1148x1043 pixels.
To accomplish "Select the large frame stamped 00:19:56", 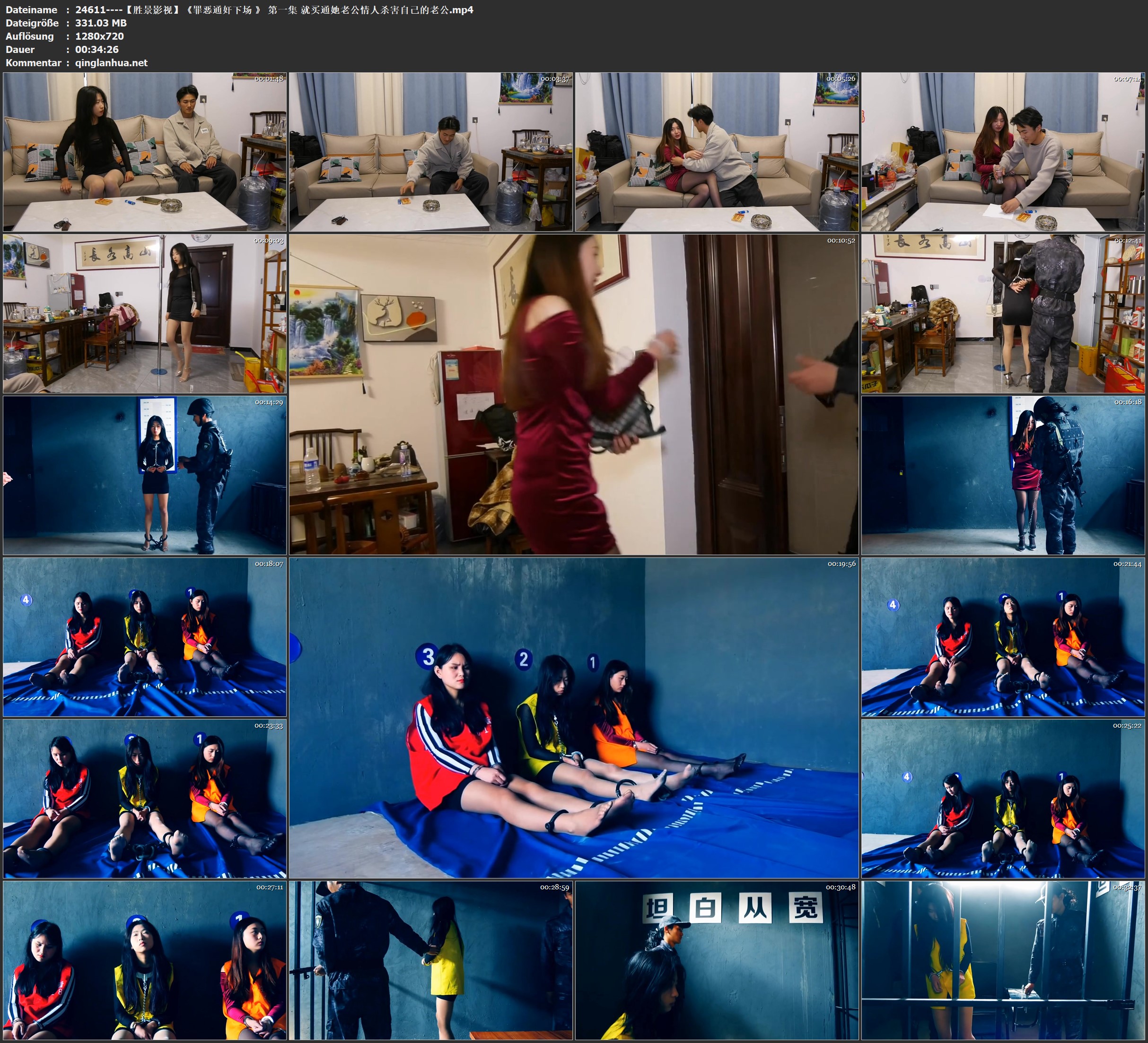I will (573, 717).
